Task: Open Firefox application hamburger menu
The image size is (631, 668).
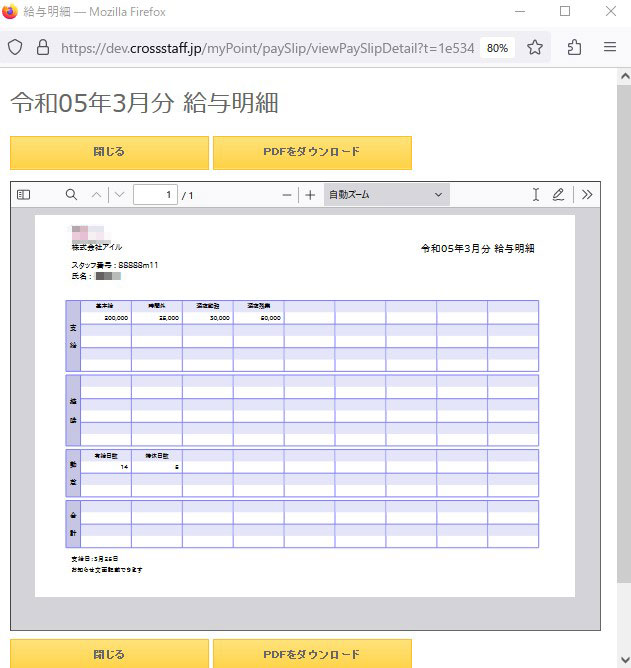Action: (610, 47)
